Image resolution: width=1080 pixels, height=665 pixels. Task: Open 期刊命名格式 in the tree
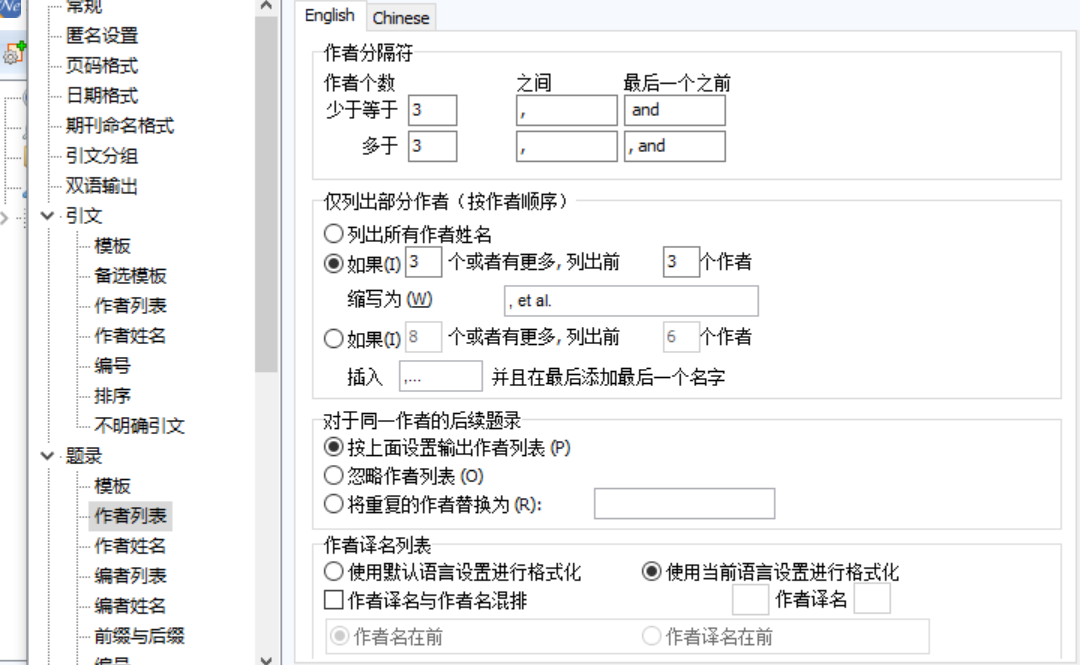point(120,125)
